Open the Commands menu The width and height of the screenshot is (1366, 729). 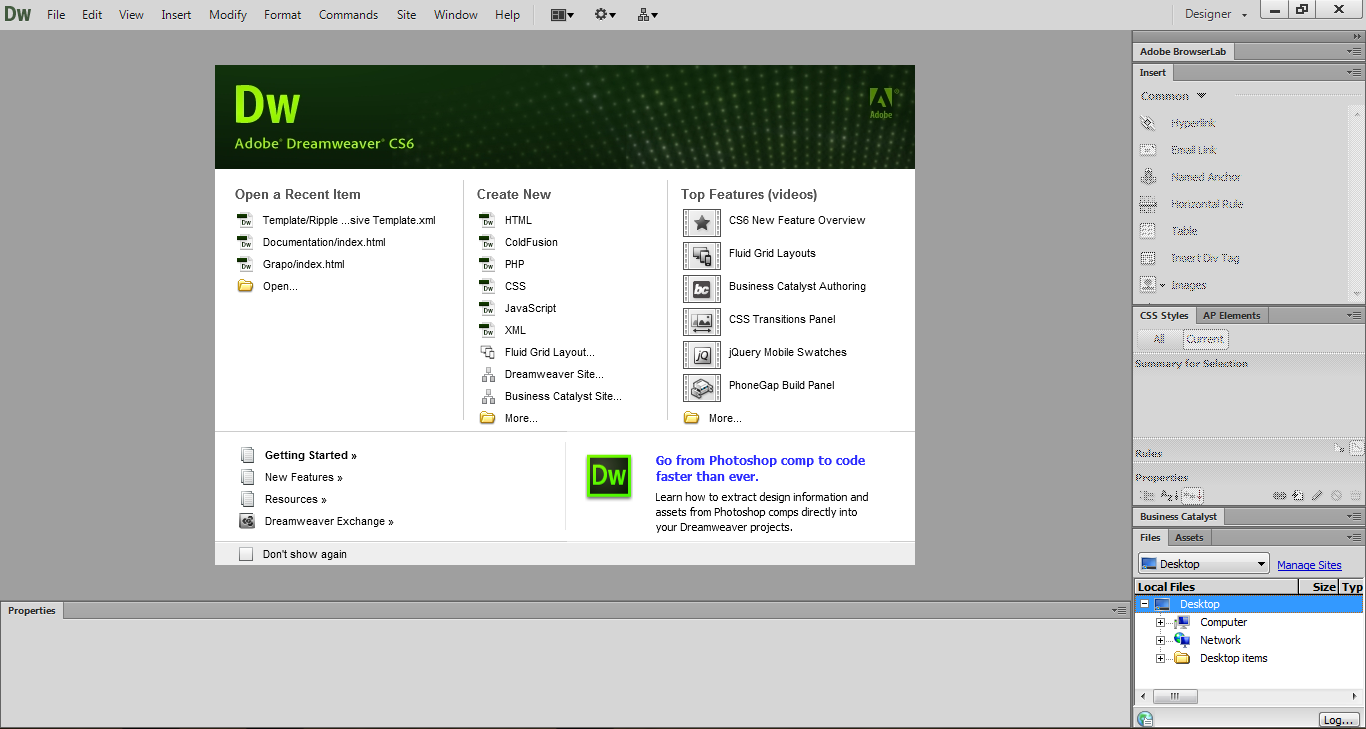[x=348, y=14]
